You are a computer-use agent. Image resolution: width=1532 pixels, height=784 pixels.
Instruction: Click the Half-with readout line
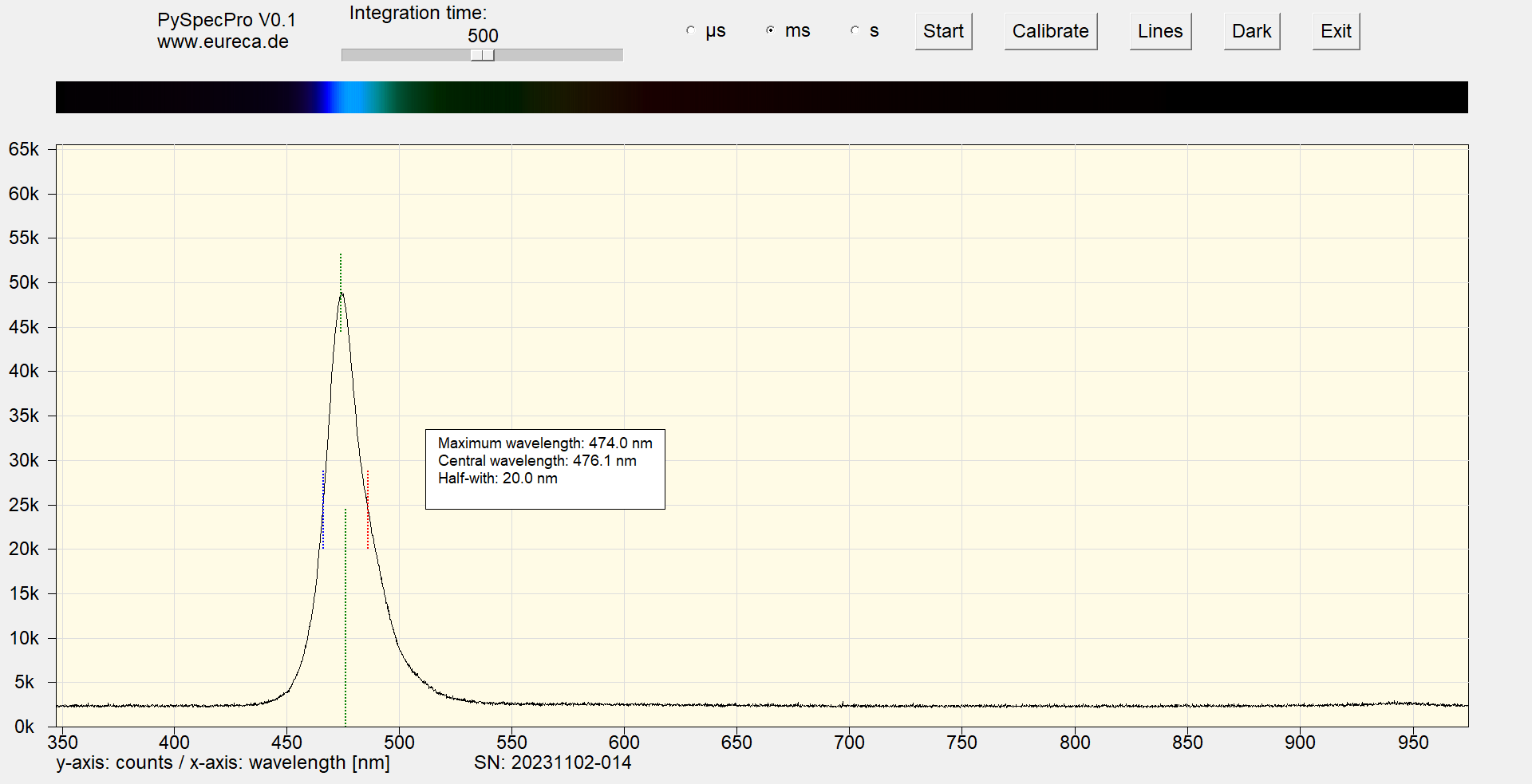click(x=497, y=479)
